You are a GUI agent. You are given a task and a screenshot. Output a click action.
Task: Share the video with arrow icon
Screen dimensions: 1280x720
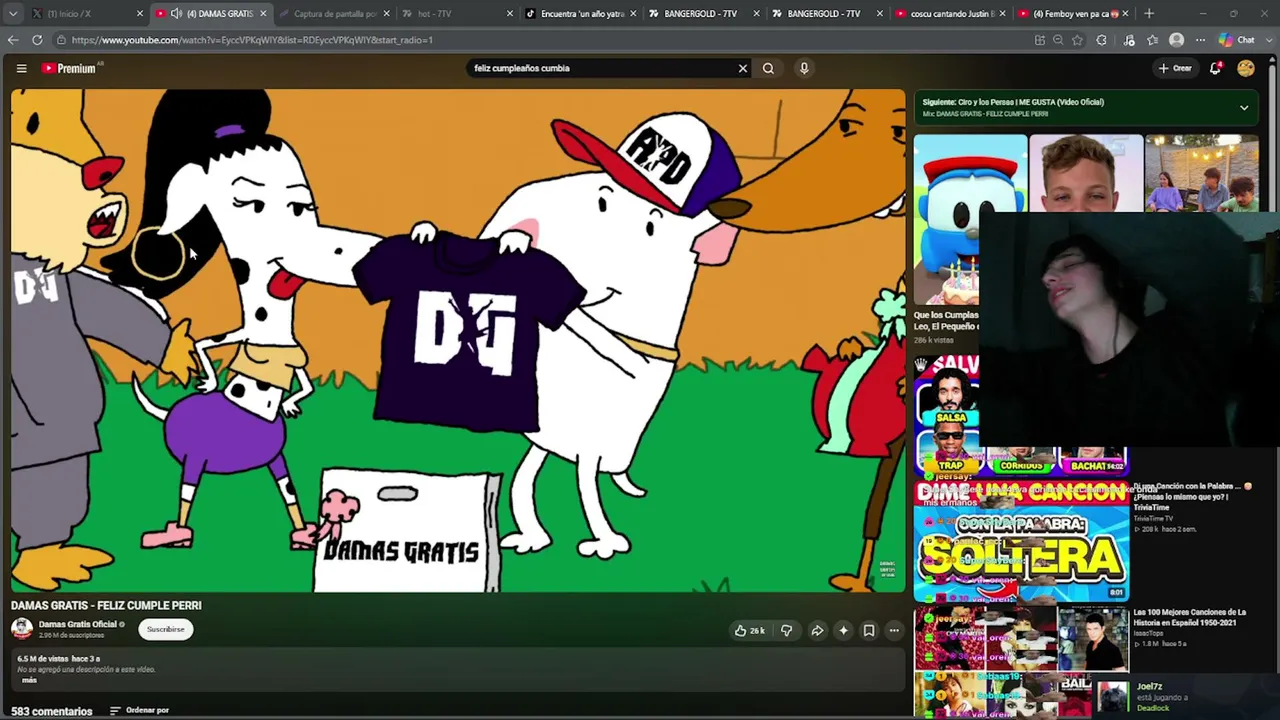pyautogui.click(x=817, y=631)
